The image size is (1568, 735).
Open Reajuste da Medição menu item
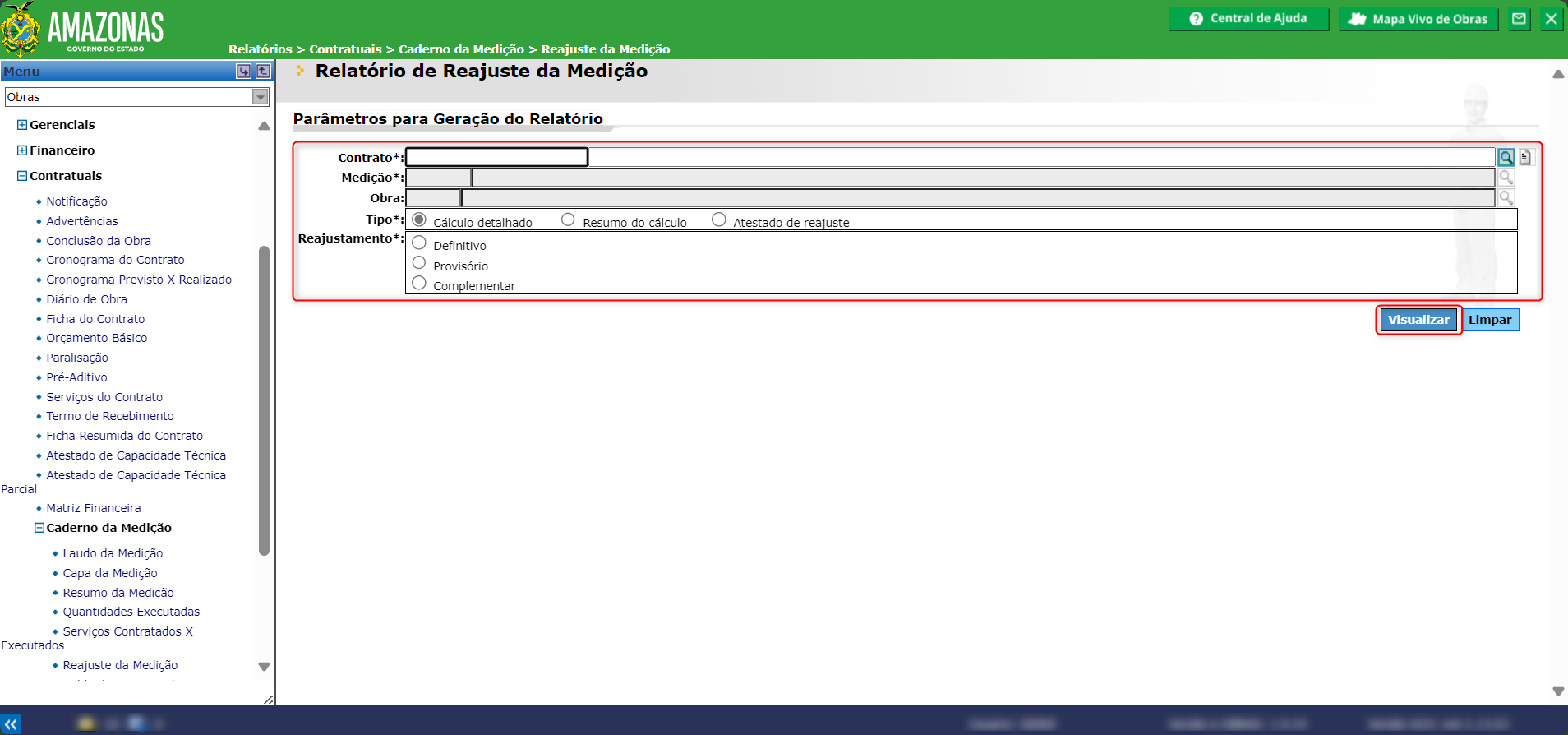[x=120, y=665]
